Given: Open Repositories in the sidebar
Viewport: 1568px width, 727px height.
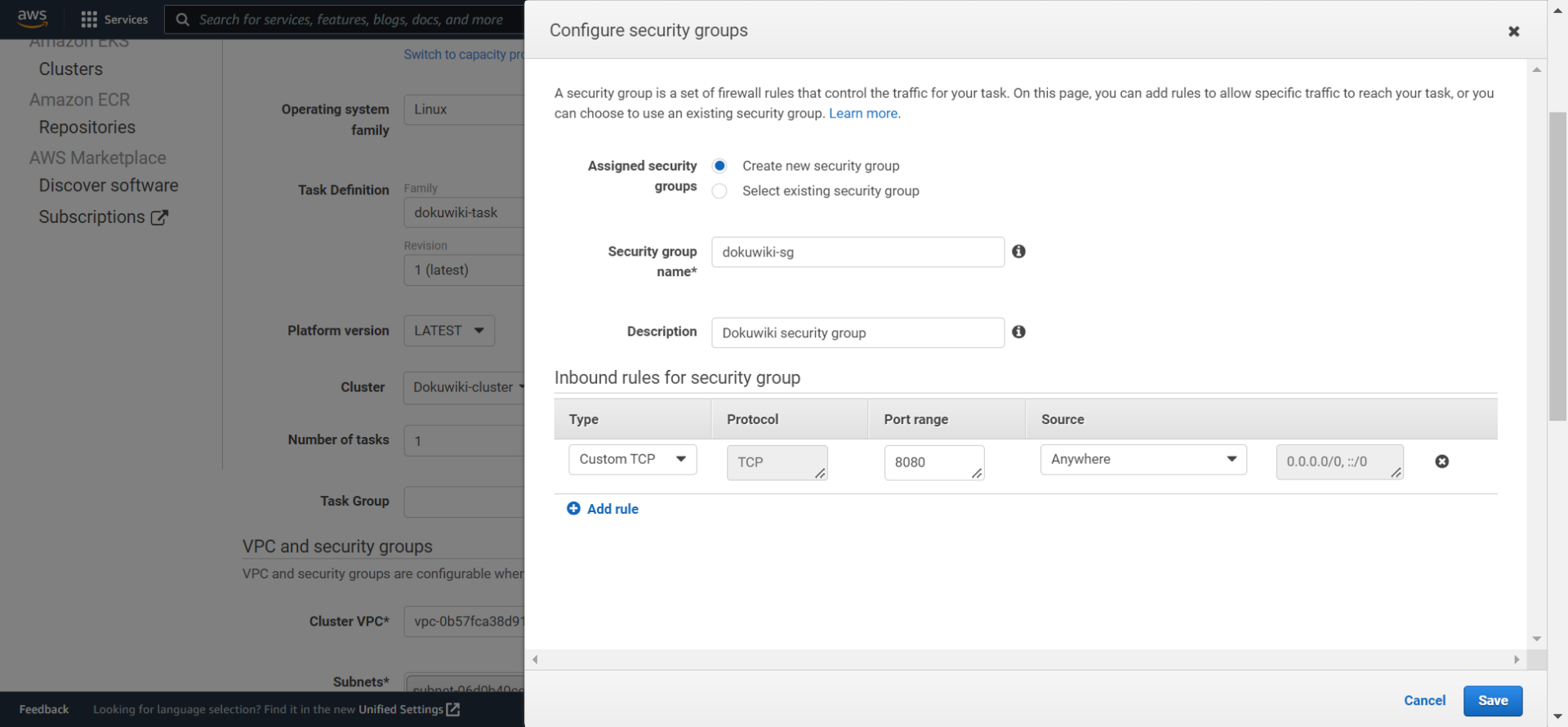Looking at the screenshot, I should [87, 127].
